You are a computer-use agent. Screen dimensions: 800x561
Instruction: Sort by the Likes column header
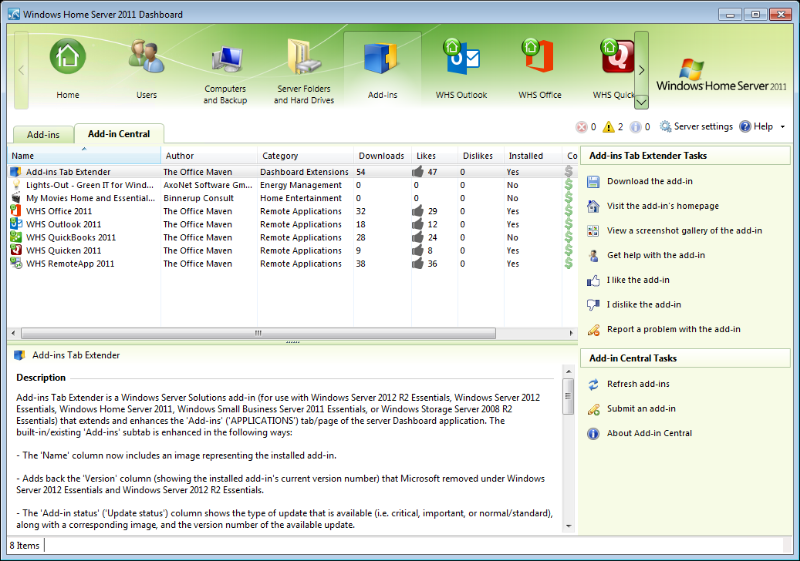[x=435, y=156]
